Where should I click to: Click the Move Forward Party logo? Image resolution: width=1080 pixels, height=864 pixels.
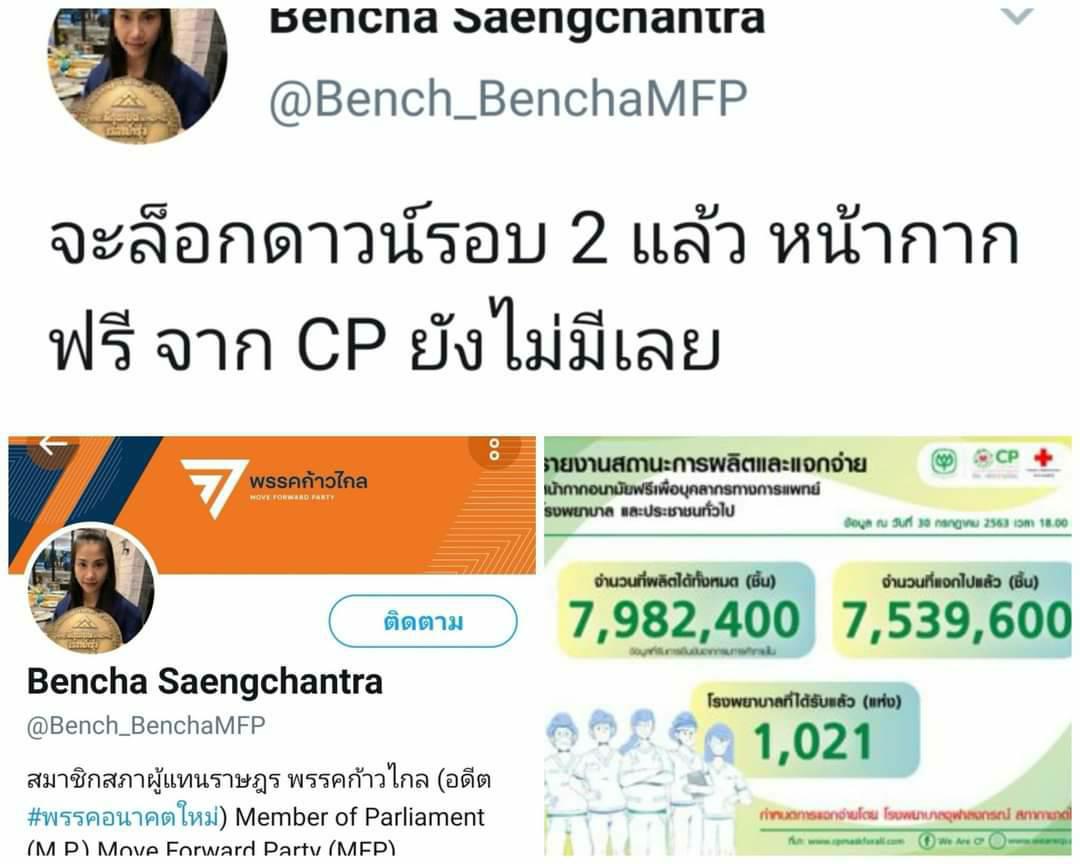click(x=275, y=485)
